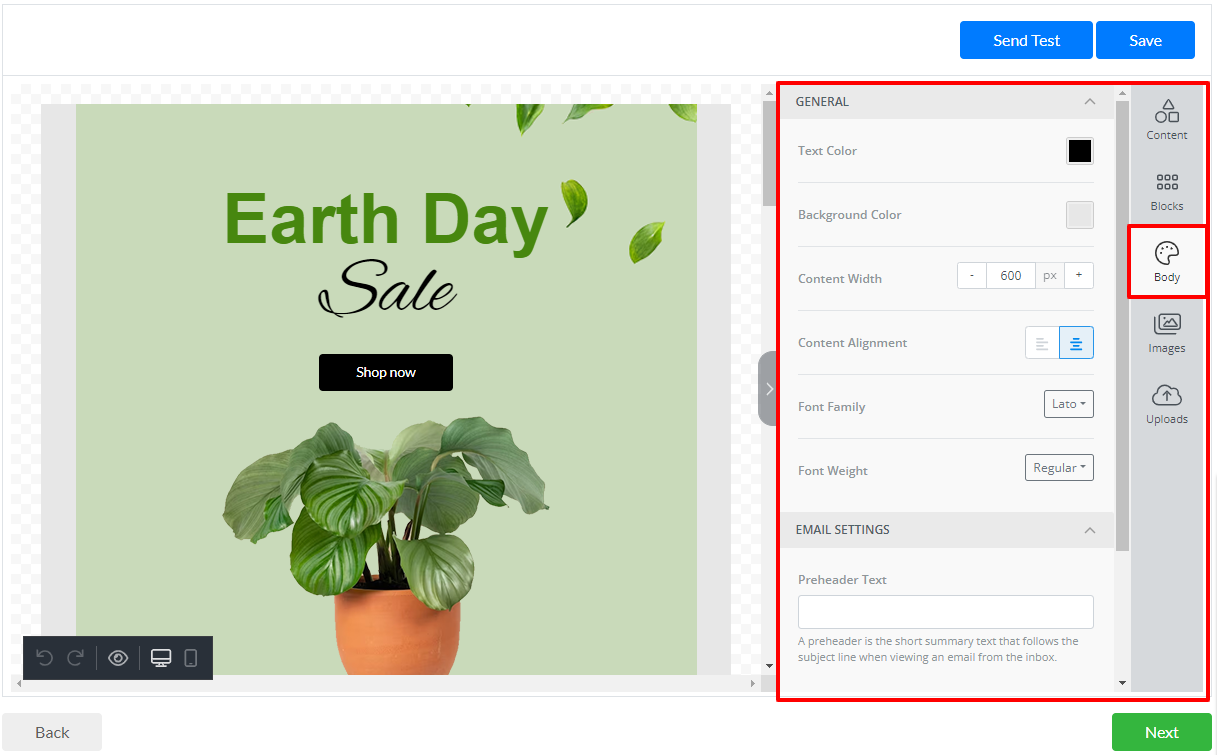The width and height of the screenshot is (1217, 755).
Task: Open the Font Weight Regular dropdown
Action: [1059, 468]
